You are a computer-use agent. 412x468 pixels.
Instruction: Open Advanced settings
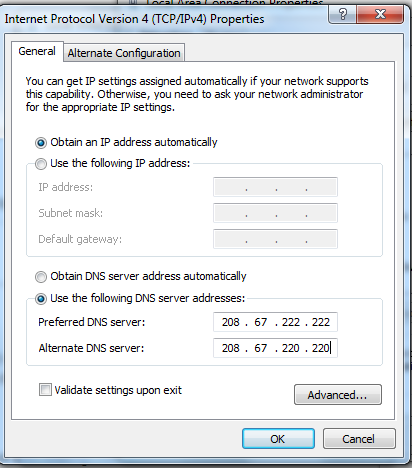tap(338, 395)
